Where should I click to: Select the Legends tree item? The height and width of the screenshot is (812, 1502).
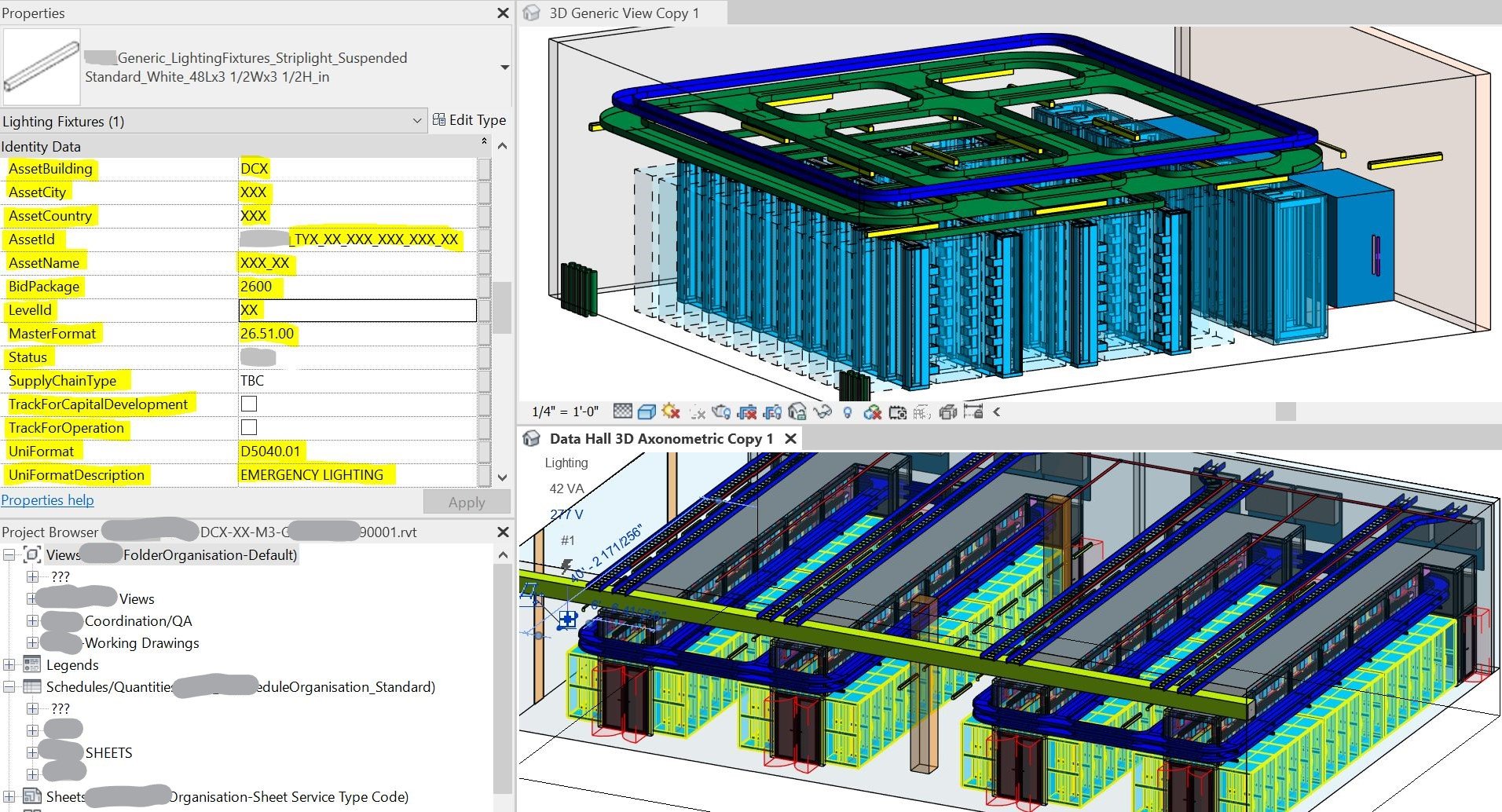[72, 665]
